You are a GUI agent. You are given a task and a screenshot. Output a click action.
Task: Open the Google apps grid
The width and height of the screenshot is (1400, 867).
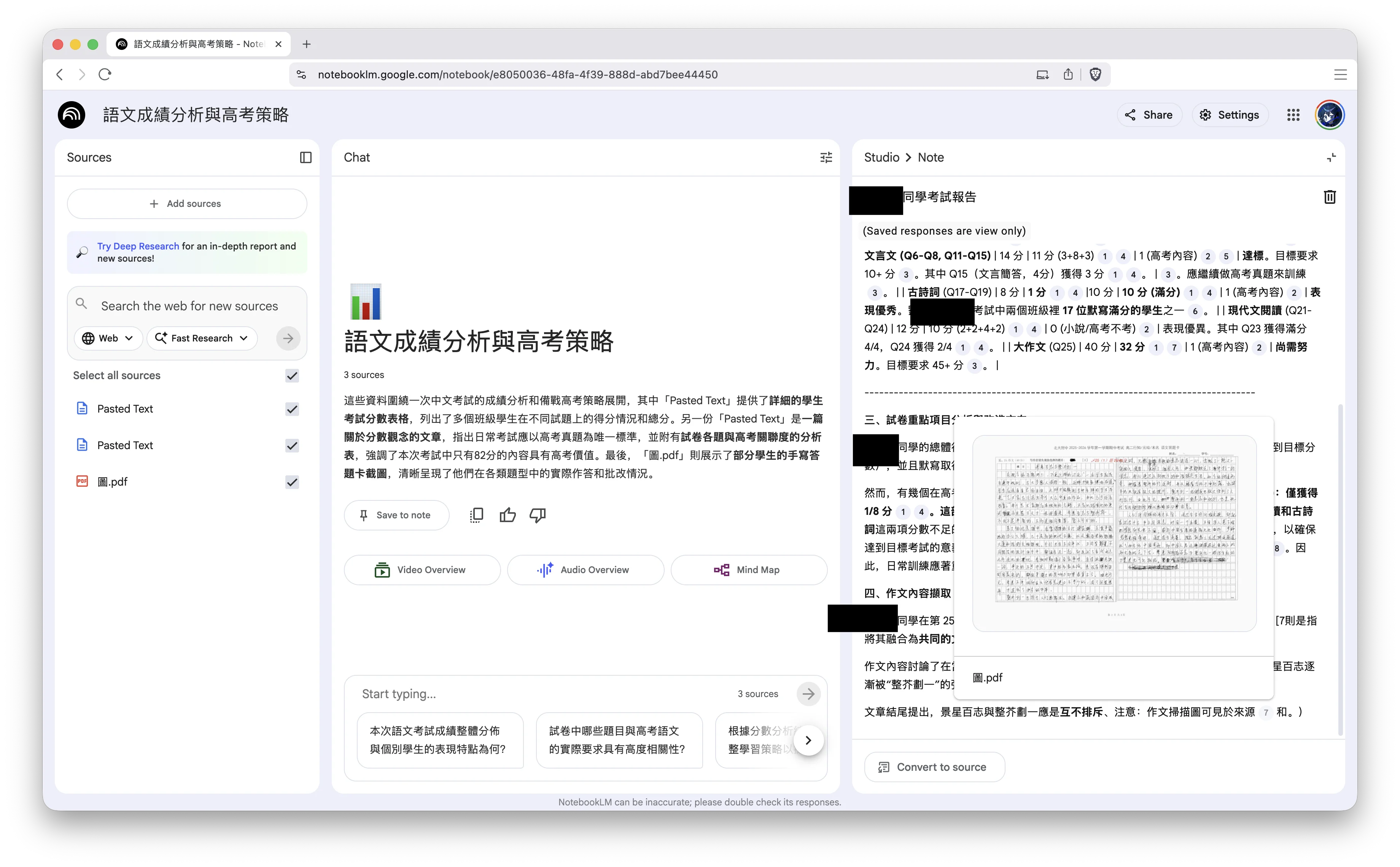pos(1293,115)
